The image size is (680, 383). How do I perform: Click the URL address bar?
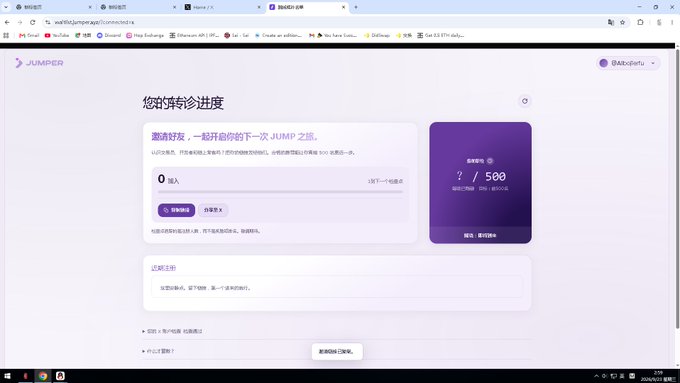pos(325,22)
